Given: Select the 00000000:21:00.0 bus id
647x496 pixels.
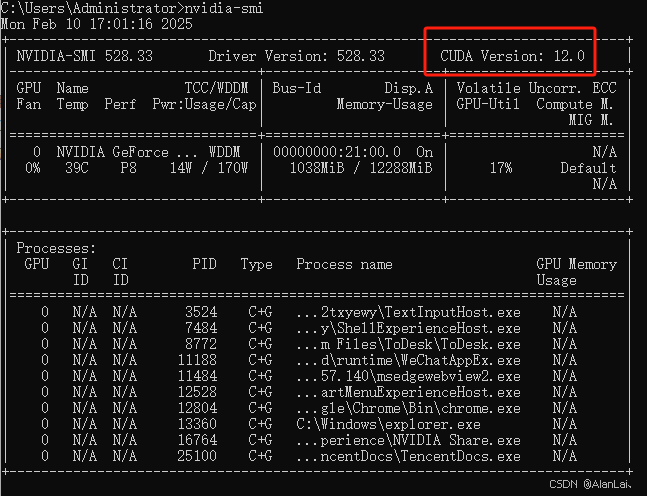Looking at the screenshot, I should pos(337,152).
